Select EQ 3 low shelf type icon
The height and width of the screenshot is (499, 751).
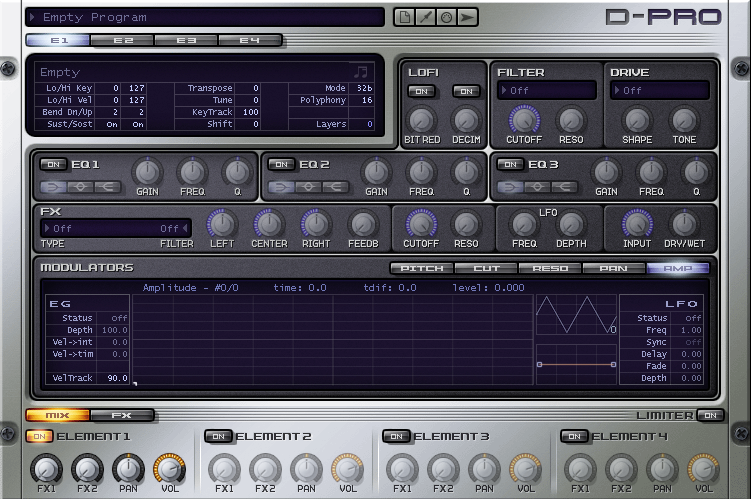click(x=511, y=187)
